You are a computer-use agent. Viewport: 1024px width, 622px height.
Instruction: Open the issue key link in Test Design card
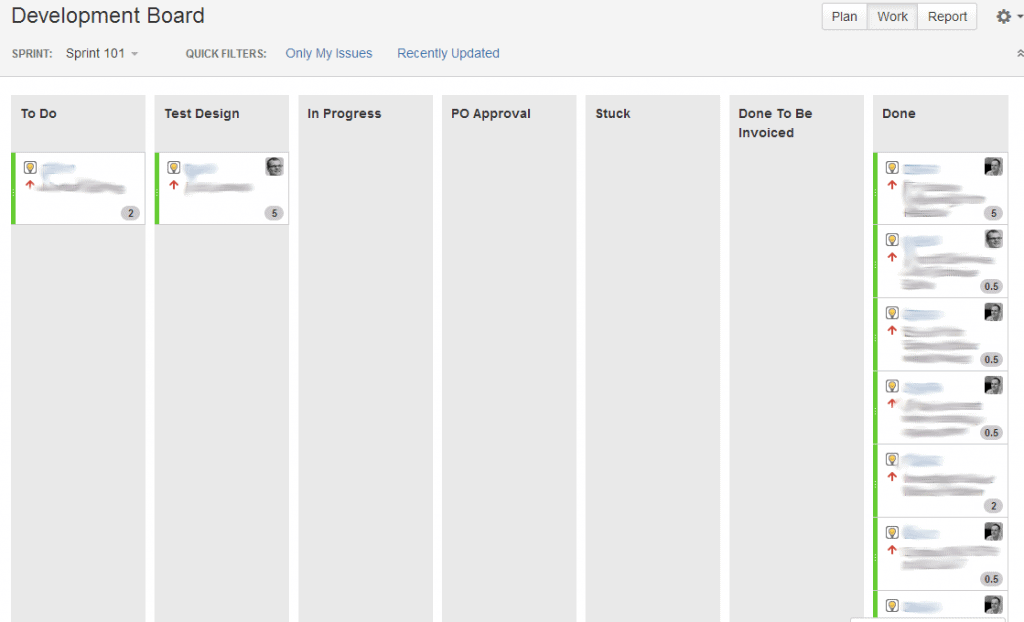tap(201, 168)
